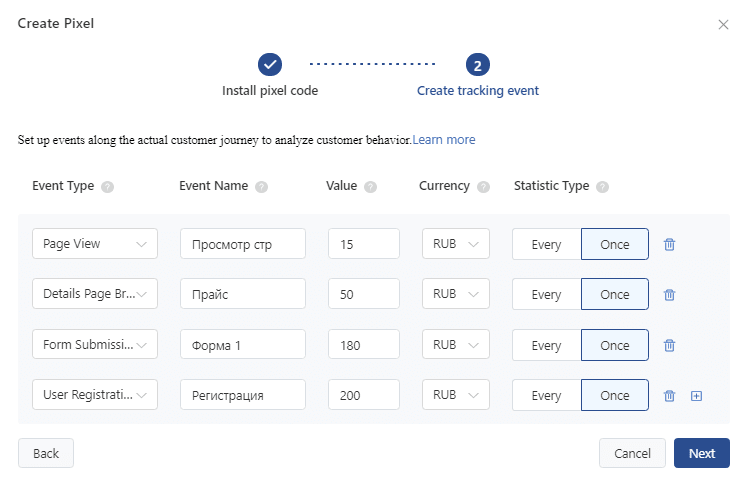Click the value field containing 180
747x478 pixels.
pos(363,344)
